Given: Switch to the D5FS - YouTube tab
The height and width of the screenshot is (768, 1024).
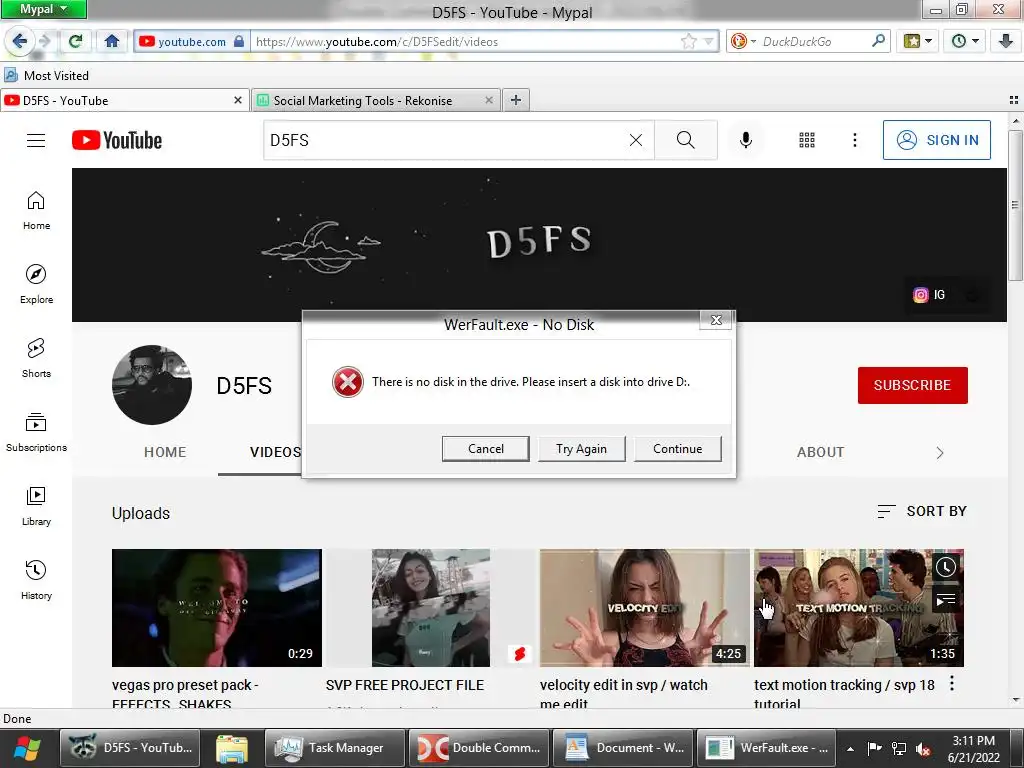Looking at the screenshot, I should point(124,101).
